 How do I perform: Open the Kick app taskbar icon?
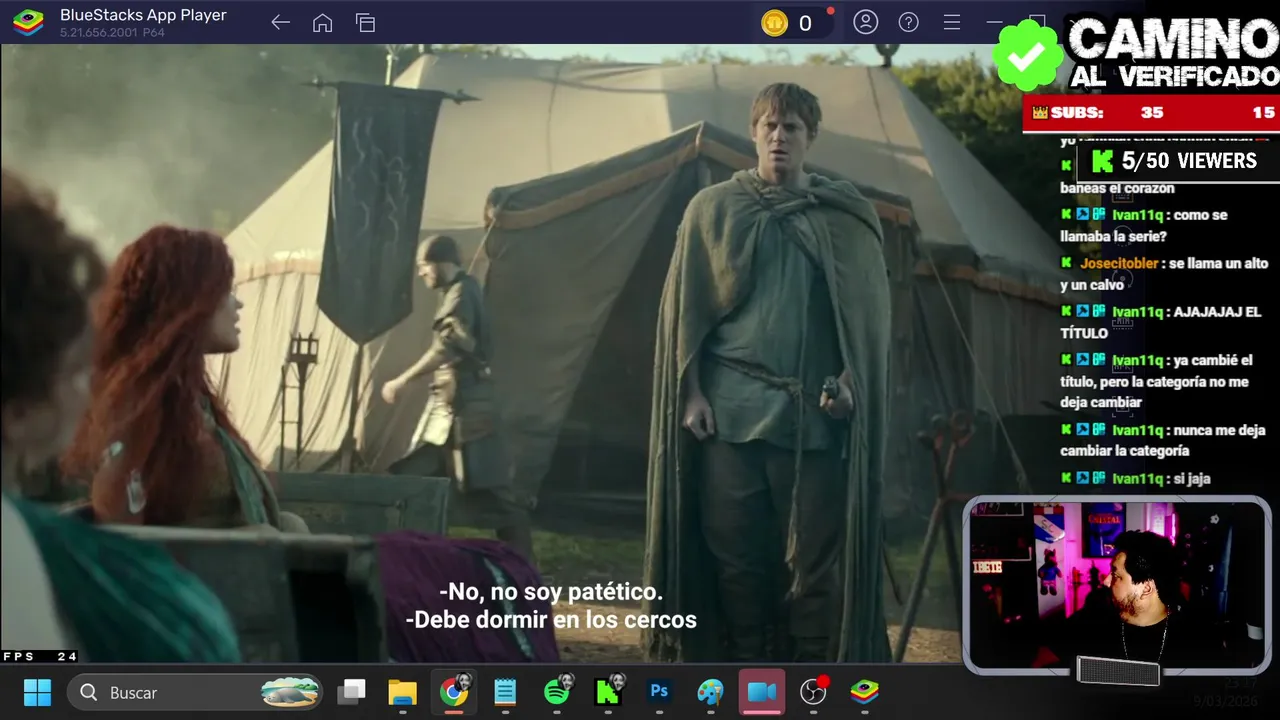pyautogui.click(x=608, y=692)
